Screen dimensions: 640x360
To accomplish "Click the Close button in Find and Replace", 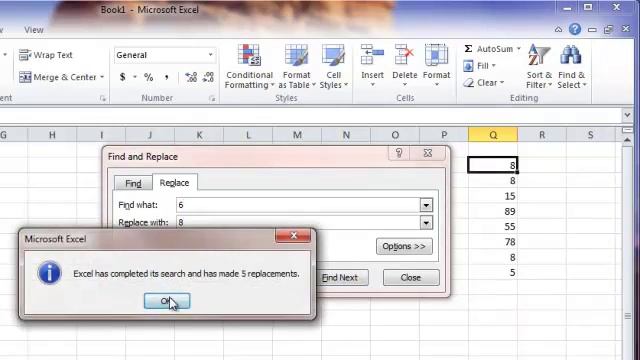I will 411,278.
